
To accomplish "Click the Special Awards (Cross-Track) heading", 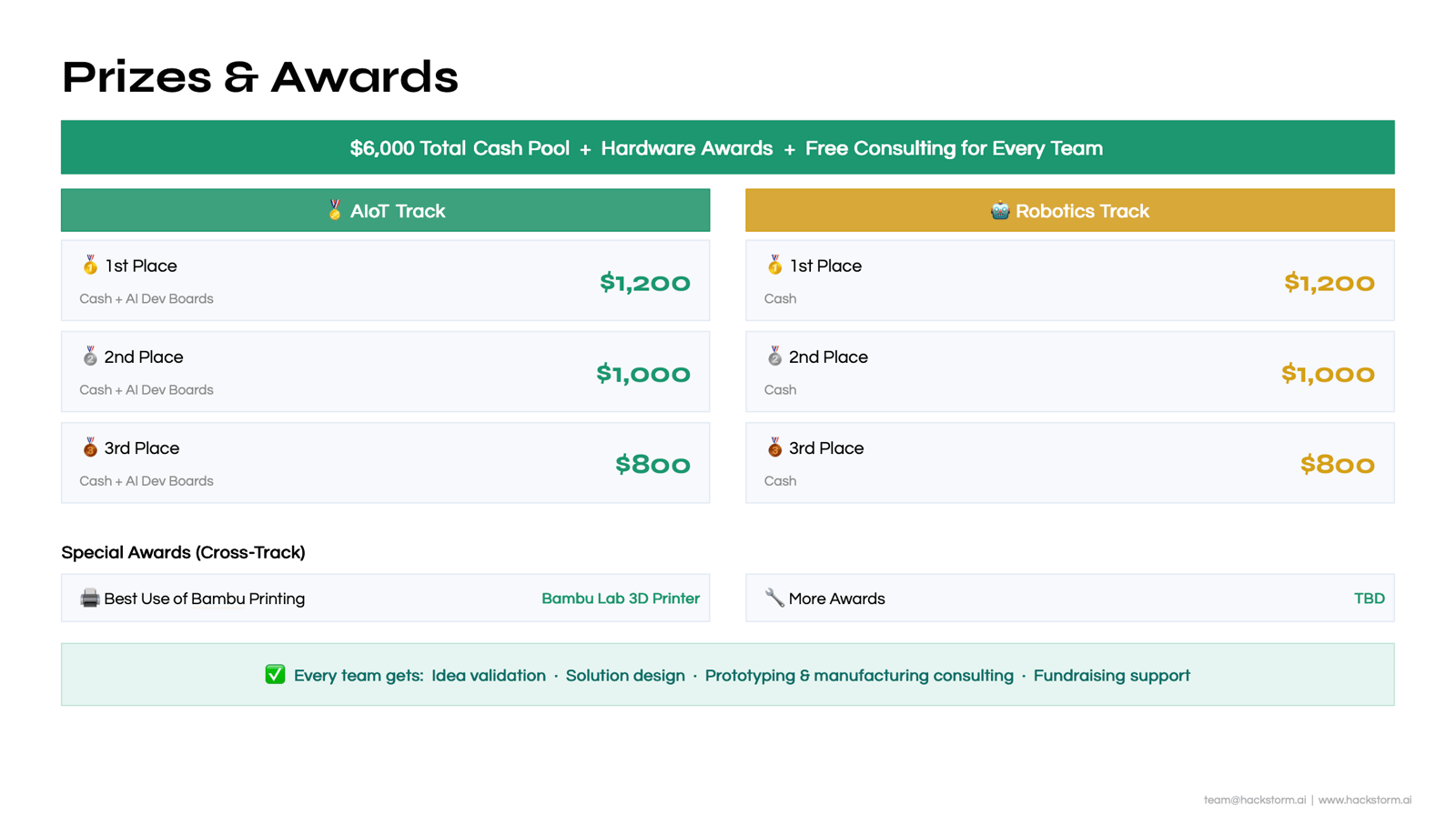I will (183, 553).
